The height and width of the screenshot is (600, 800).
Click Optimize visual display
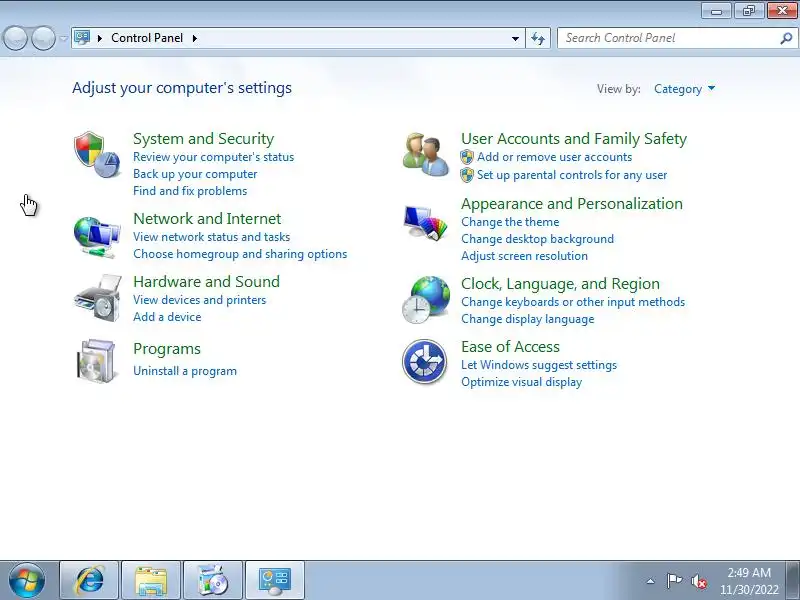click(x=521, y=382)
